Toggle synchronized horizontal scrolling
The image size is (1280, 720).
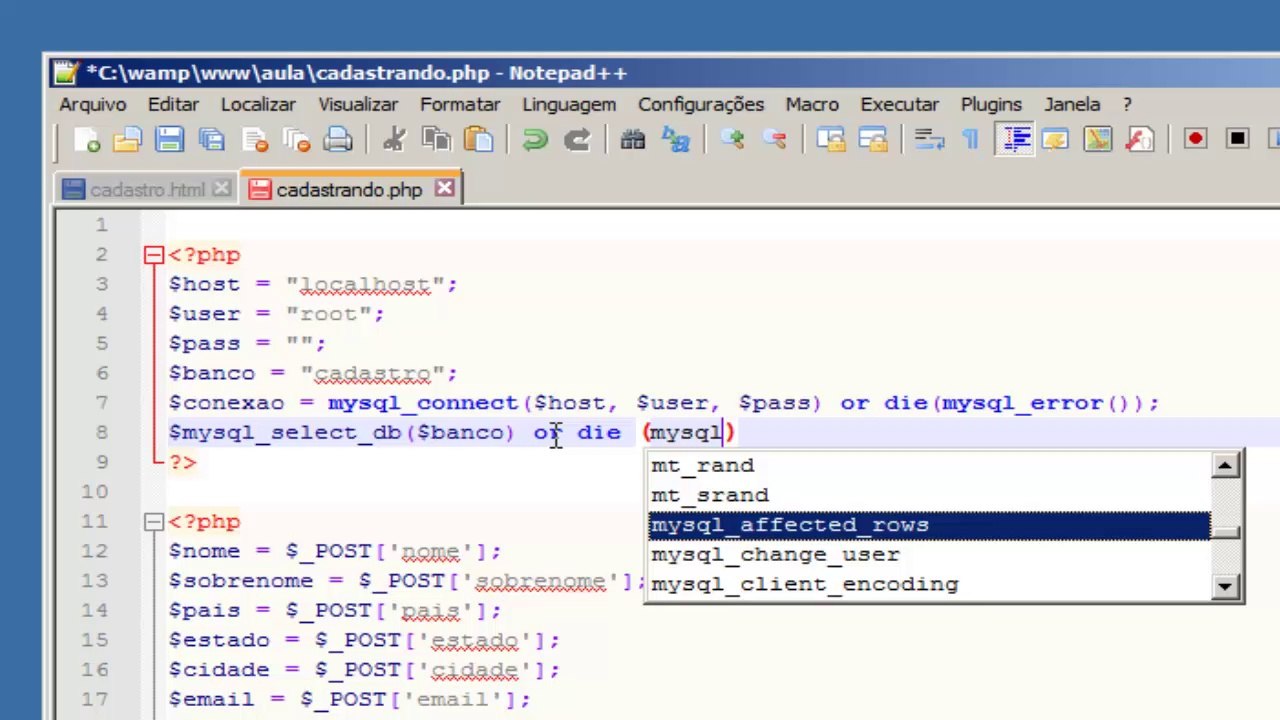point(873,139)
